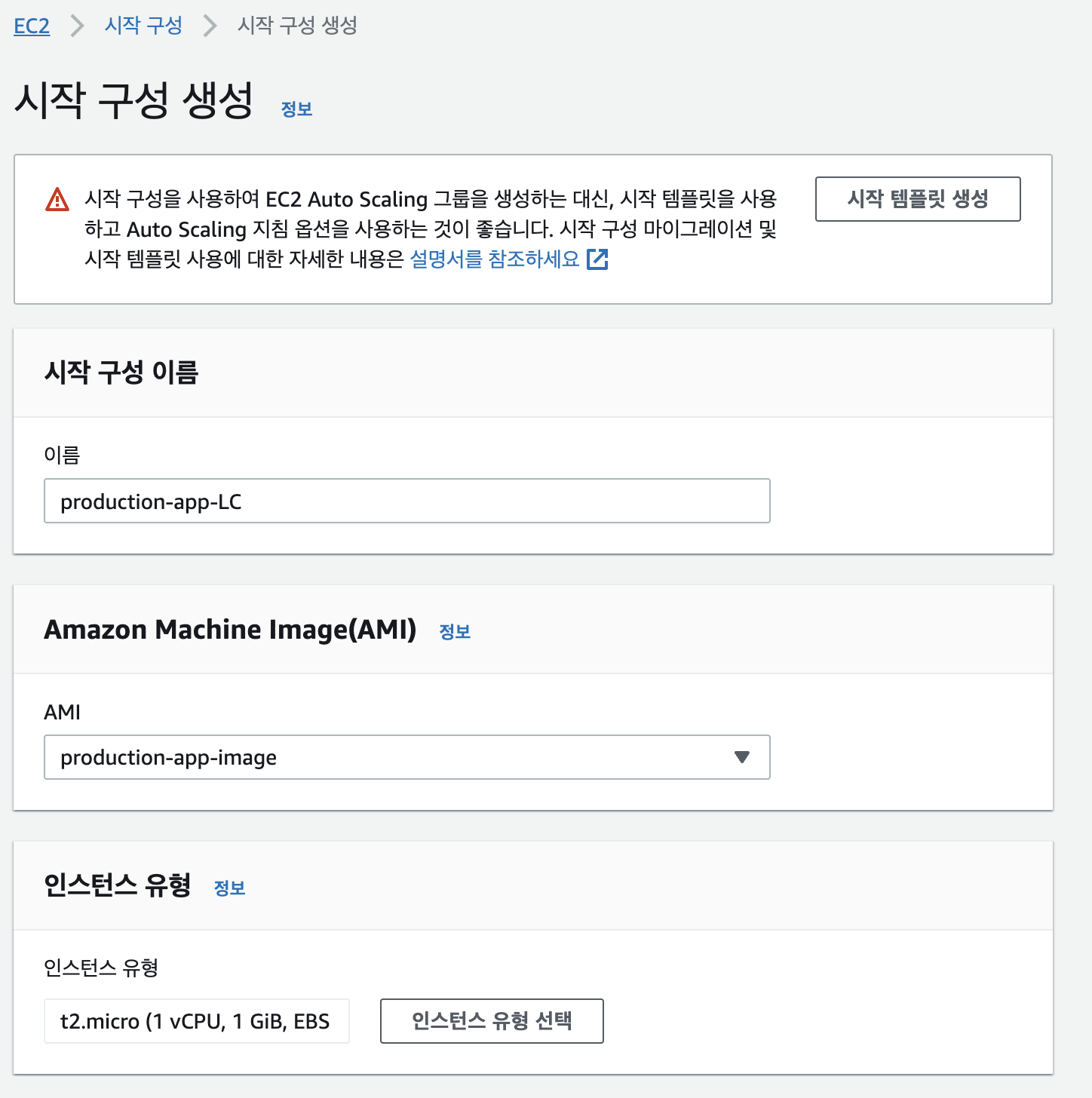Go to 시작 구성 breadcrumb

[143, 26]
